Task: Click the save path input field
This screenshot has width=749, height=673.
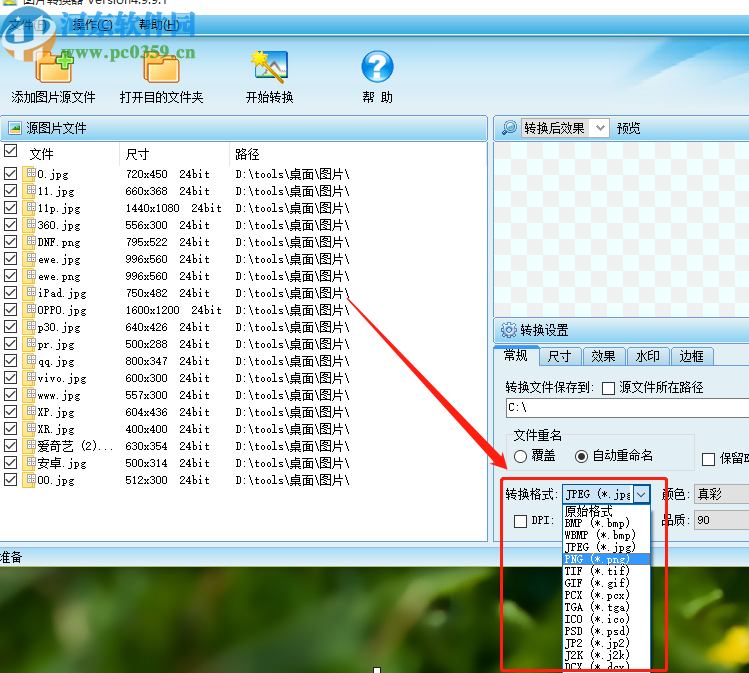Action: coord(627,408)
